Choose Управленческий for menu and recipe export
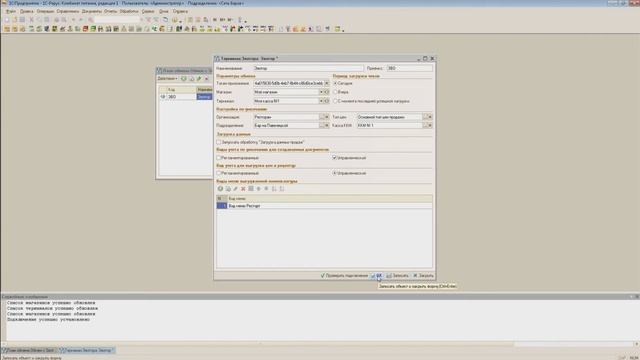 click(335, 173)
